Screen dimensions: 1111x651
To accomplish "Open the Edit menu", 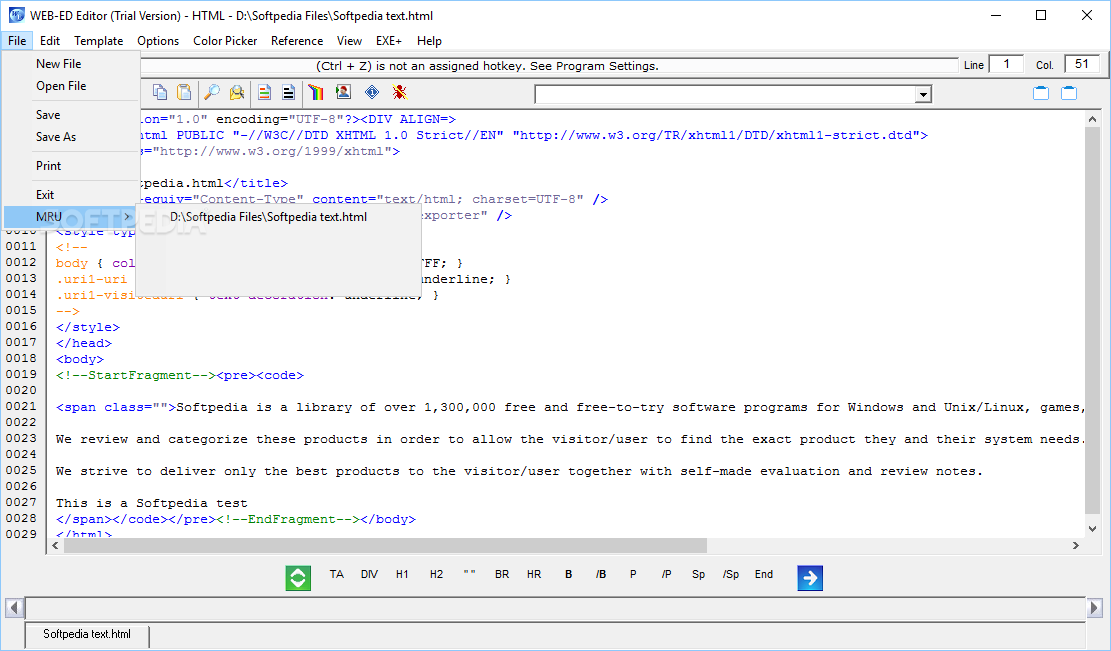I will (x=50, y=40).
